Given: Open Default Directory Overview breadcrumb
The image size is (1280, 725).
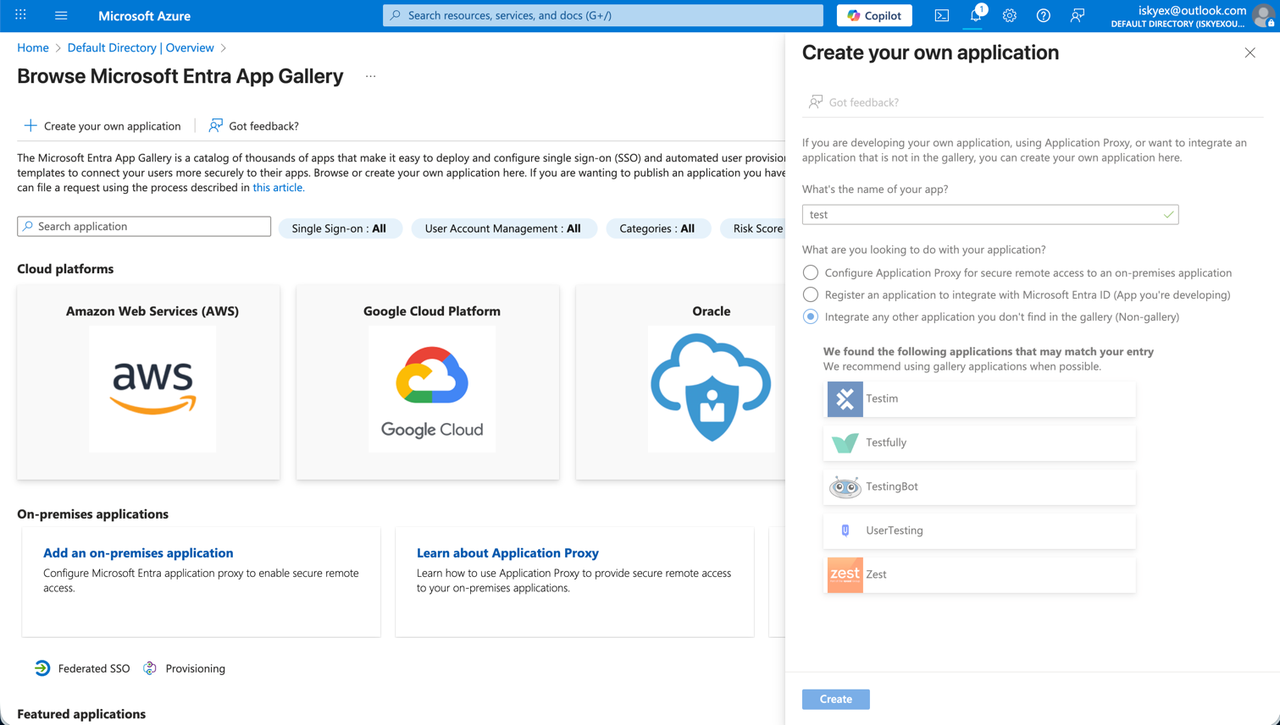Looking at the screenshot, I should click(x=141, y=47).
